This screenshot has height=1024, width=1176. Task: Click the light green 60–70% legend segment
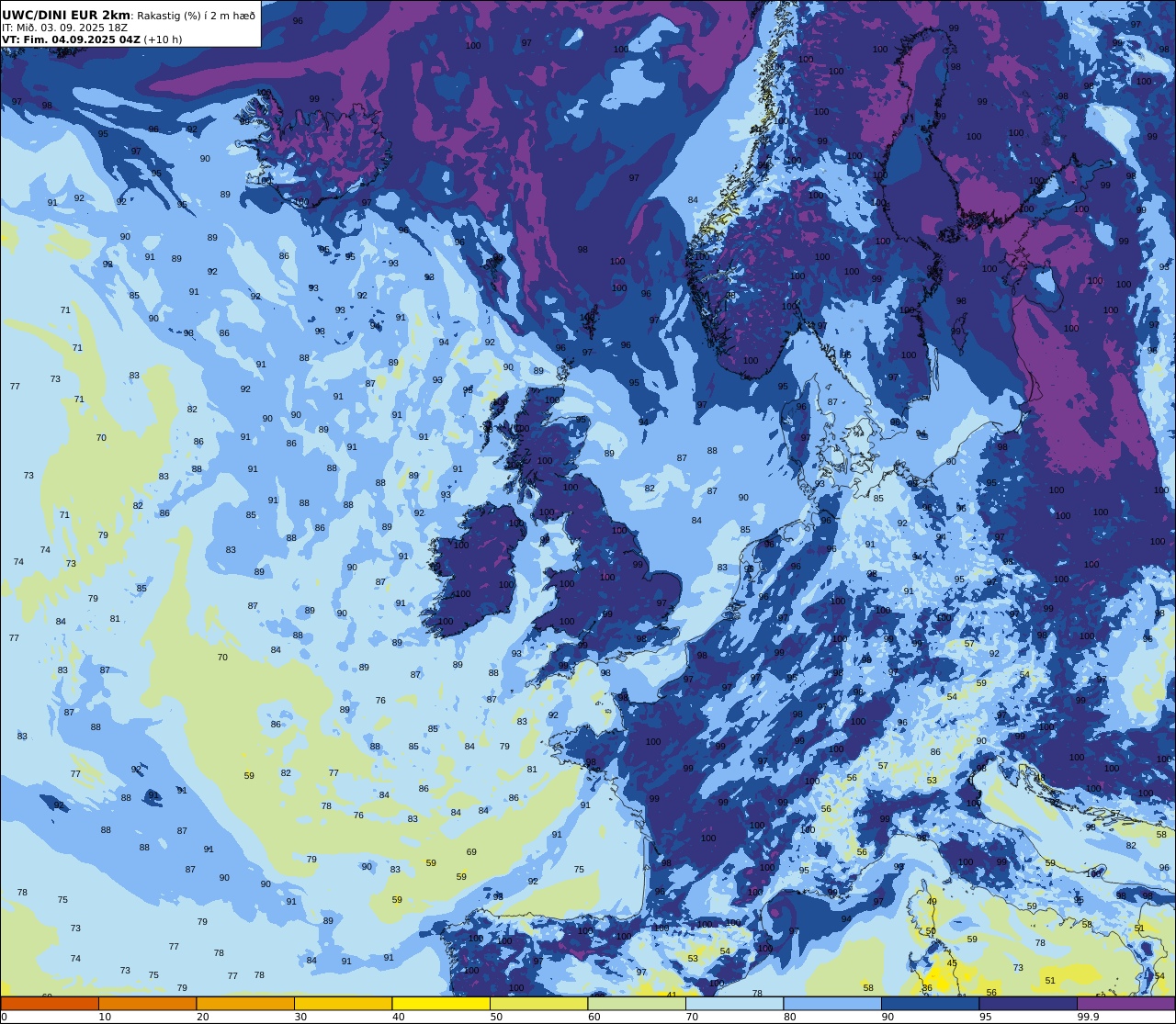coord(637,1003)
